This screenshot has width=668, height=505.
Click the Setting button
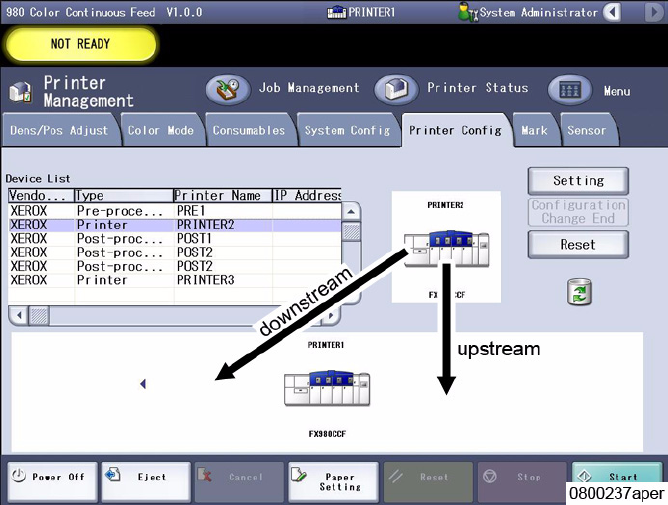coord(578,181)
